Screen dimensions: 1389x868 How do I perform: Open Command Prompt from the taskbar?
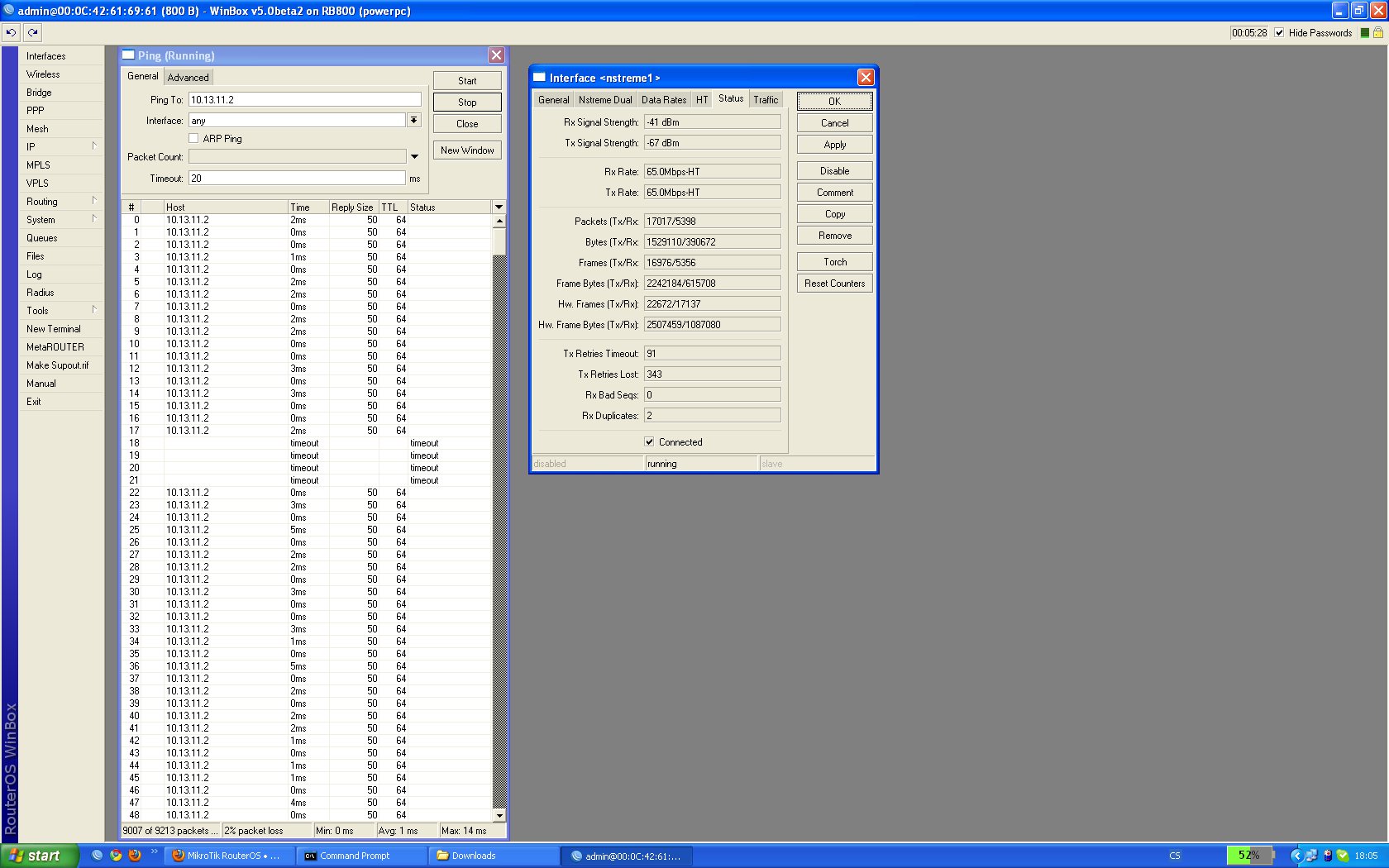(361, 856)
